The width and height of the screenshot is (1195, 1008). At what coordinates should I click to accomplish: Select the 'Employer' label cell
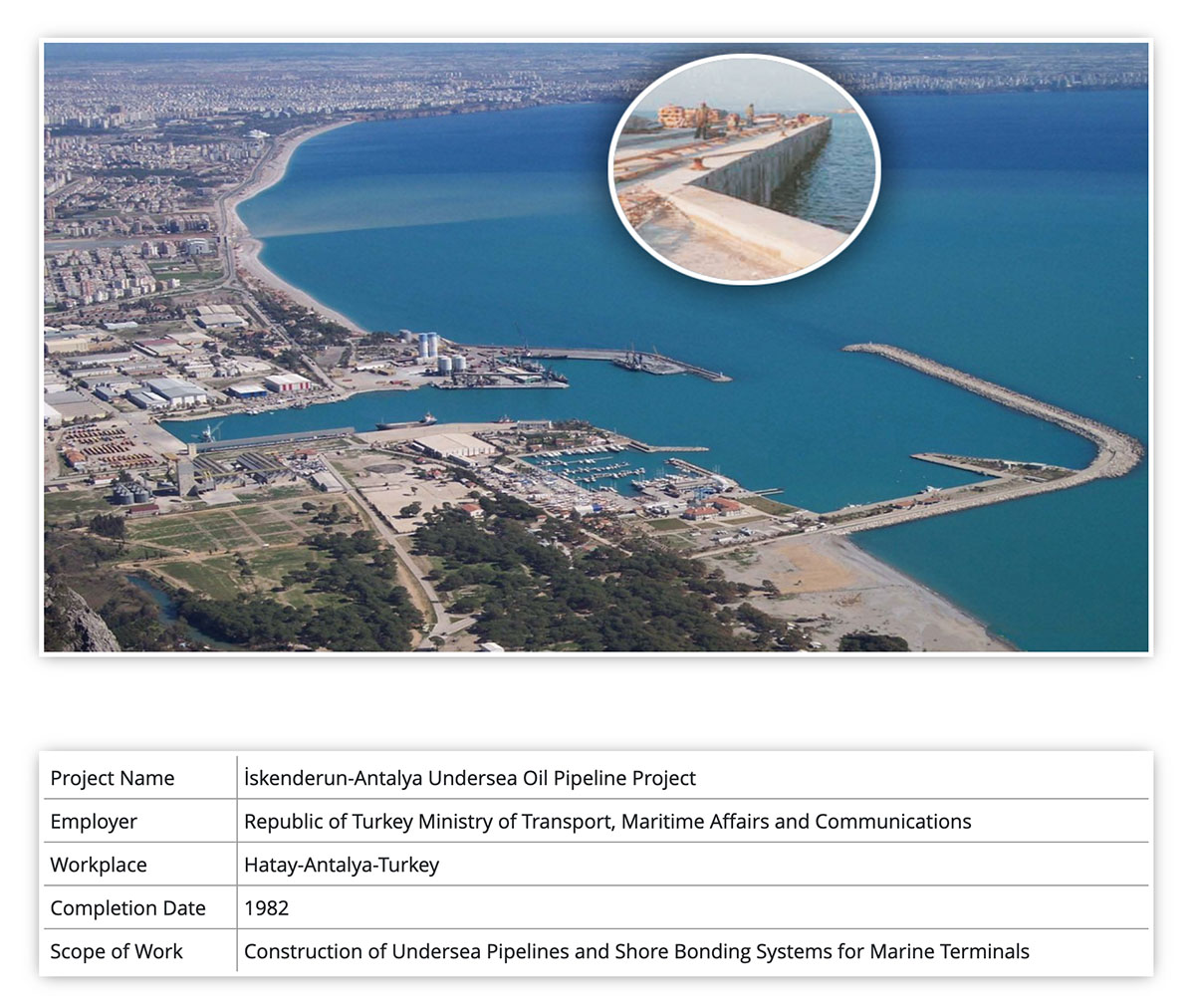(x=94, y=822)
